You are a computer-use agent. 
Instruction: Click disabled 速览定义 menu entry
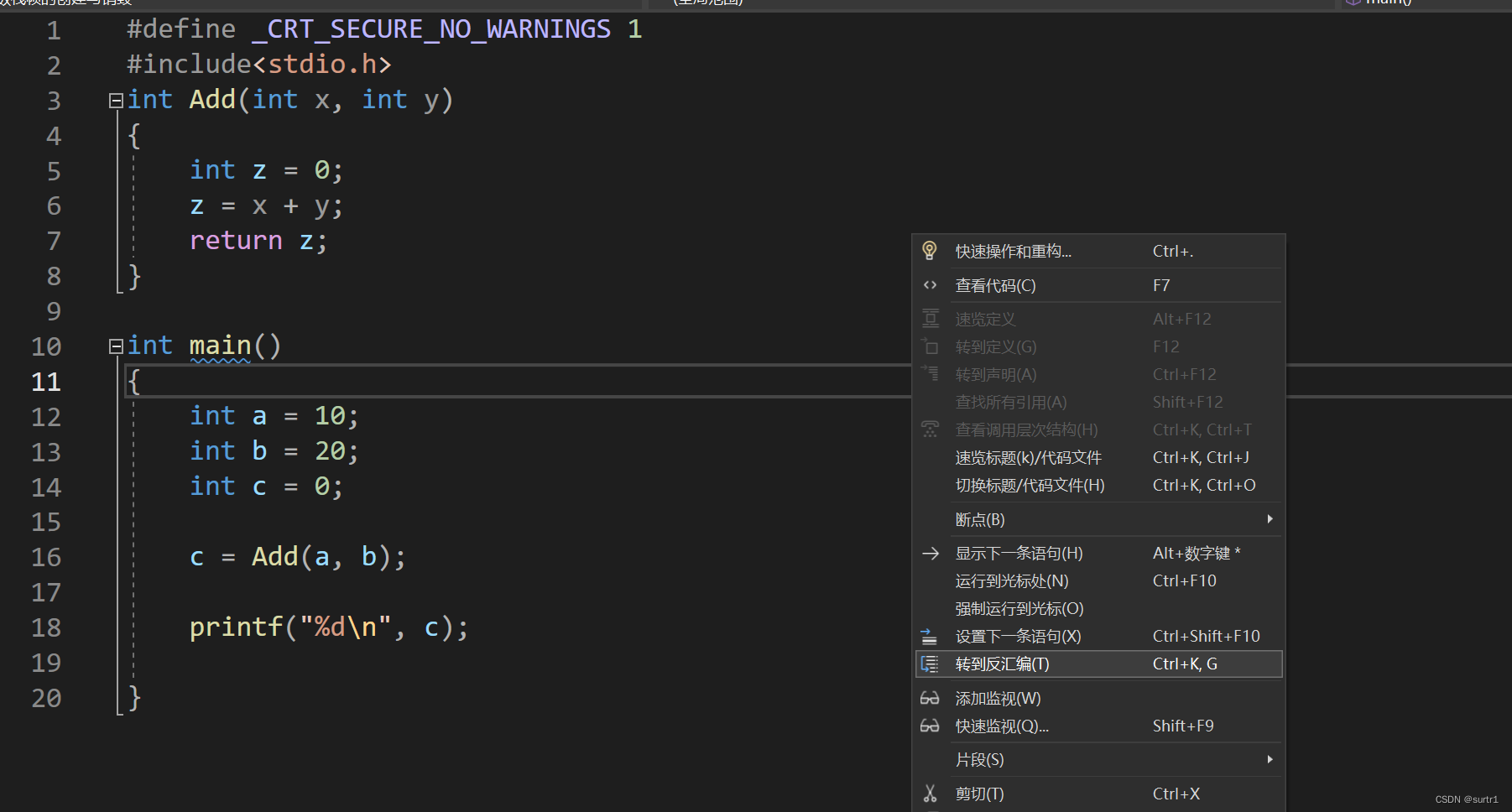(x=1098, y=319)
